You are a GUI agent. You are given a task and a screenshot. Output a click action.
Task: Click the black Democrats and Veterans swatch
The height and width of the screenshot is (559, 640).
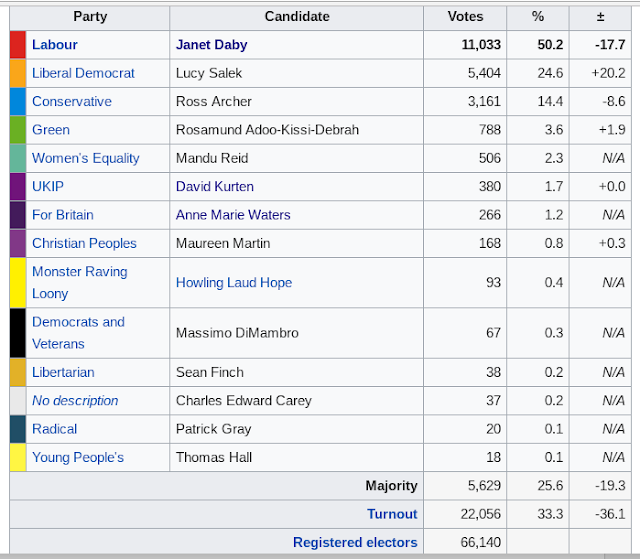click(18, 333)
